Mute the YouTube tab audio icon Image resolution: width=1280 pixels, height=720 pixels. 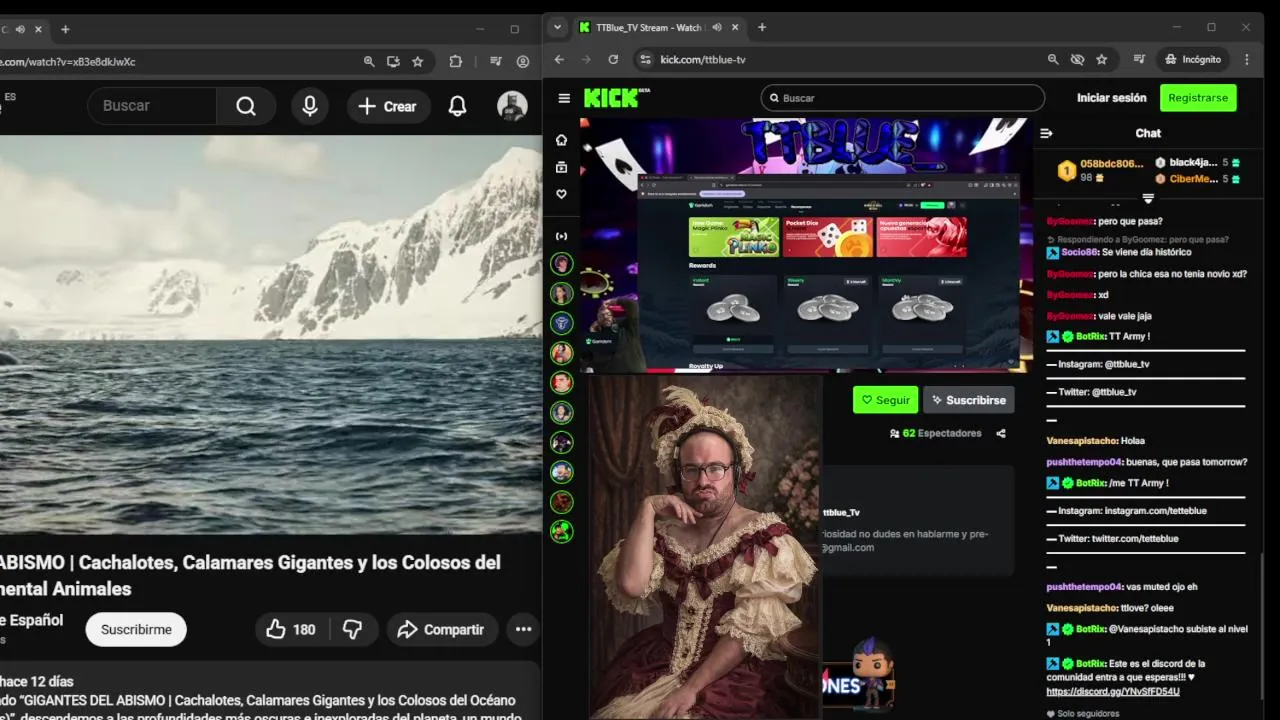click(x=20, y=29)
